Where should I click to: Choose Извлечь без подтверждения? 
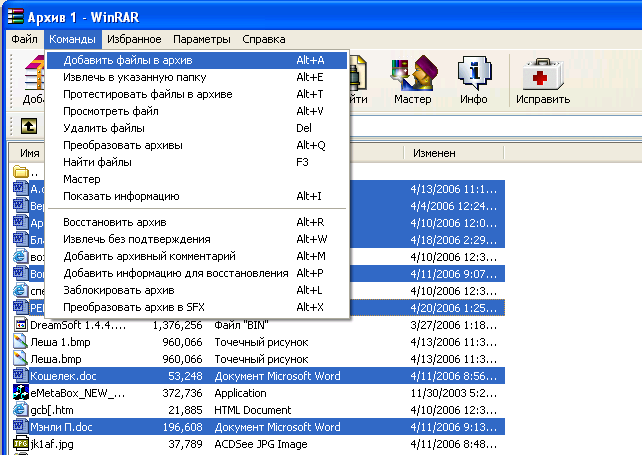click(197, 239)
